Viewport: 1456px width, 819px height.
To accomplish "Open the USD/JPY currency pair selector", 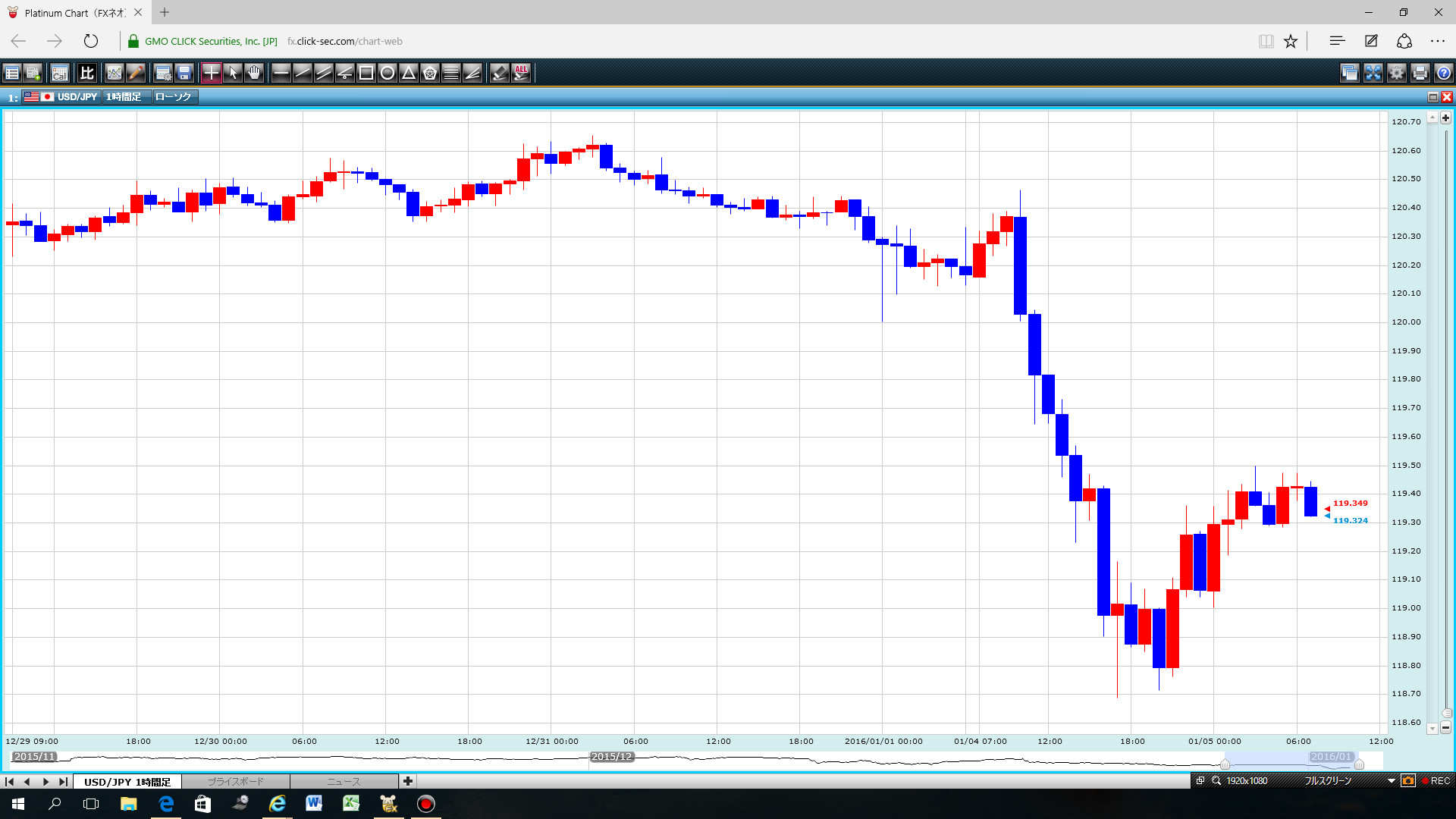I will point(77,97).
